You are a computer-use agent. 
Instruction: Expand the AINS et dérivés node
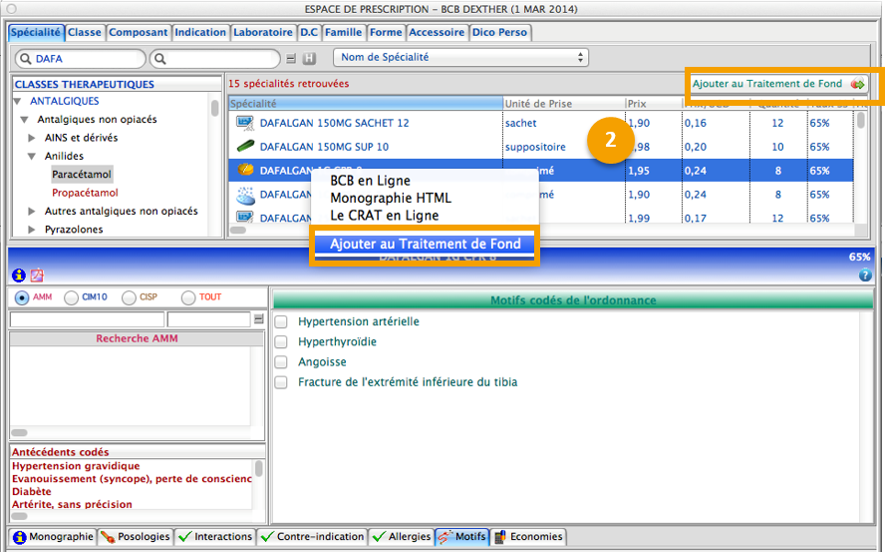pyautogui.click(x=32, y=138)
